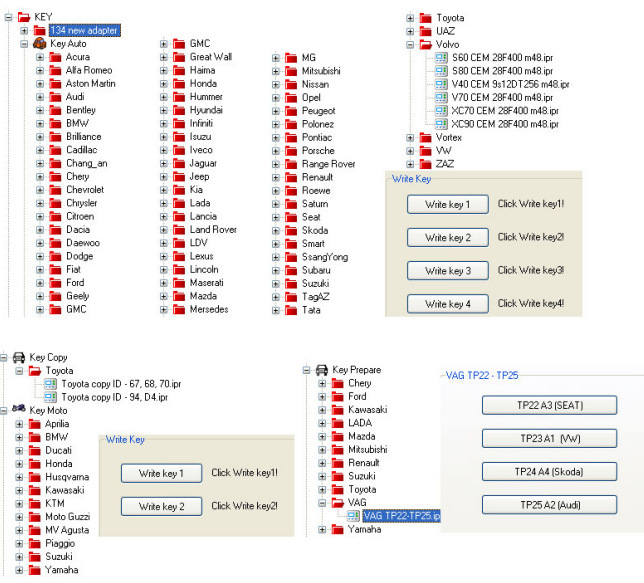Click the 134 new adapter folder icon
Image resolution: width=644 pixels, height=583 pixels.
click(39, 30)
